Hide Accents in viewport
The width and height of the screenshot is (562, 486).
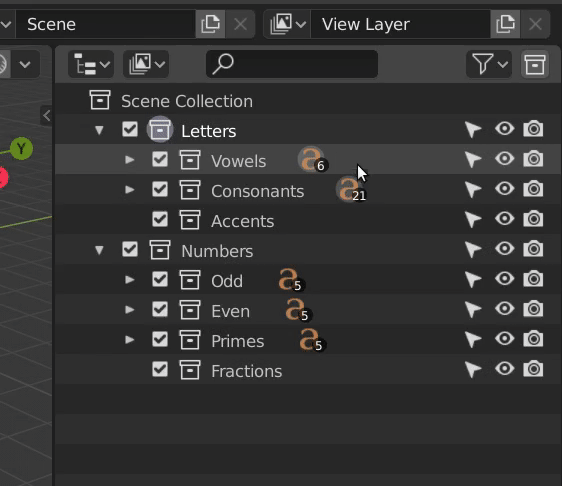[505, 219]
